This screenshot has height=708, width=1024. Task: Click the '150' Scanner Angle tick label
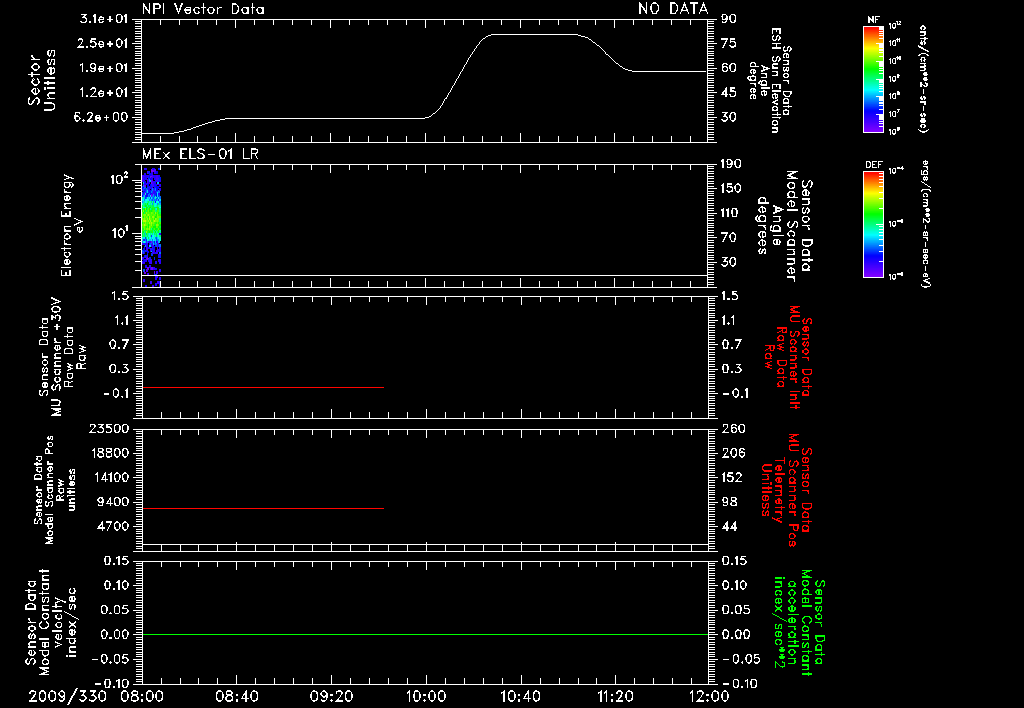pos(731,189)
